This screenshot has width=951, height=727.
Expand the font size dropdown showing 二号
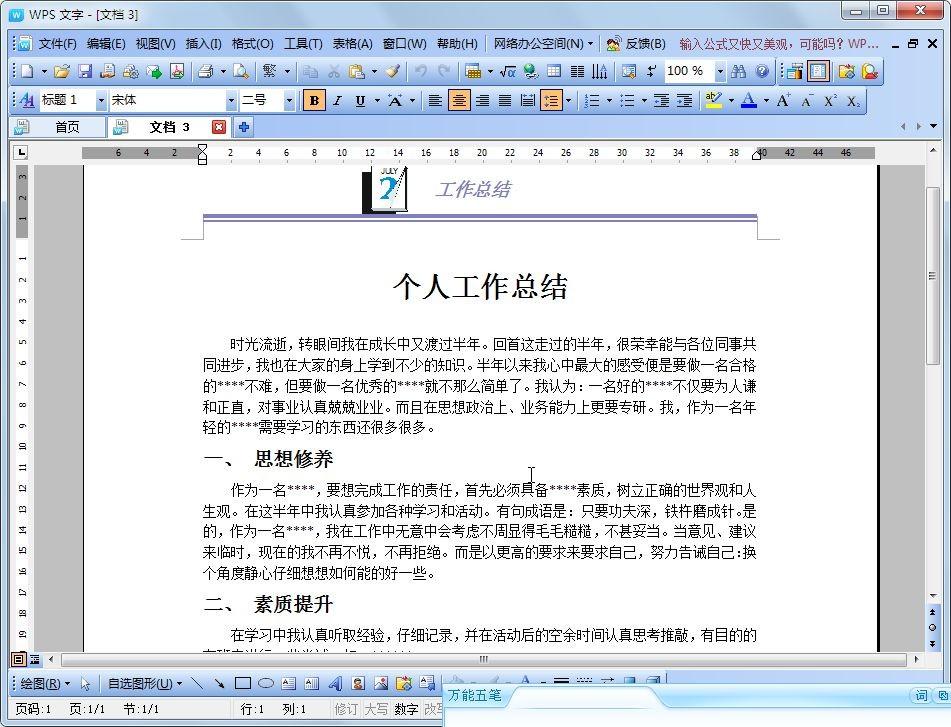click(289, 101)
